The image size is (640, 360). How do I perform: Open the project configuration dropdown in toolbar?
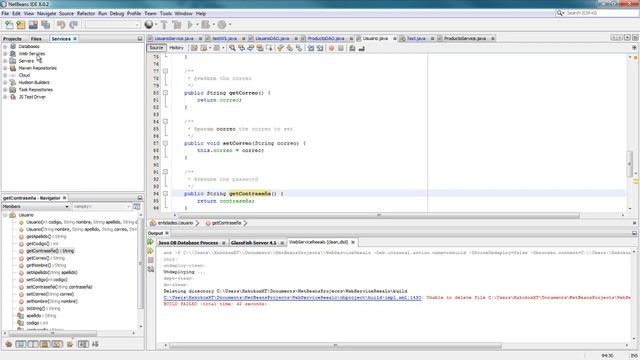(x=113, y=25)
